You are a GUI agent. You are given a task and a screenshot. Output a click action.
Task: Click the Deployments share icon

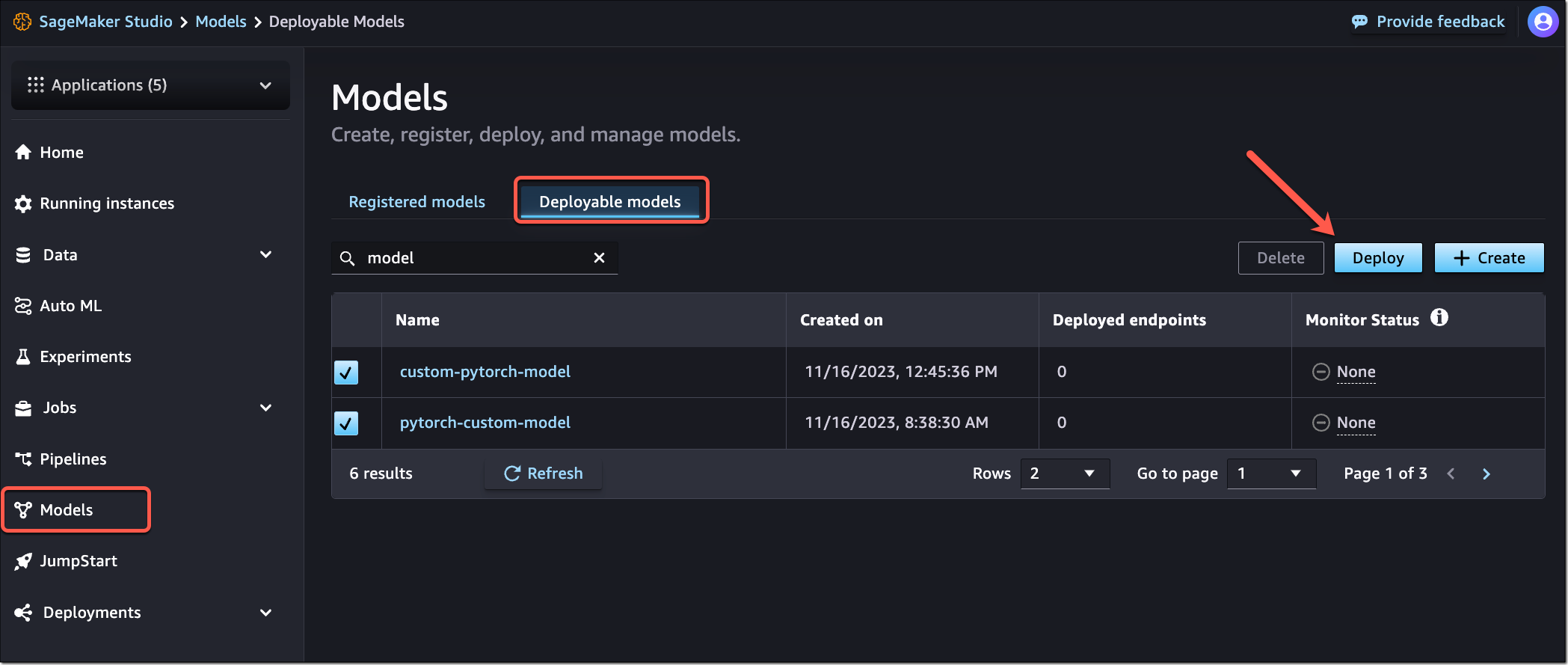(23, 613)
